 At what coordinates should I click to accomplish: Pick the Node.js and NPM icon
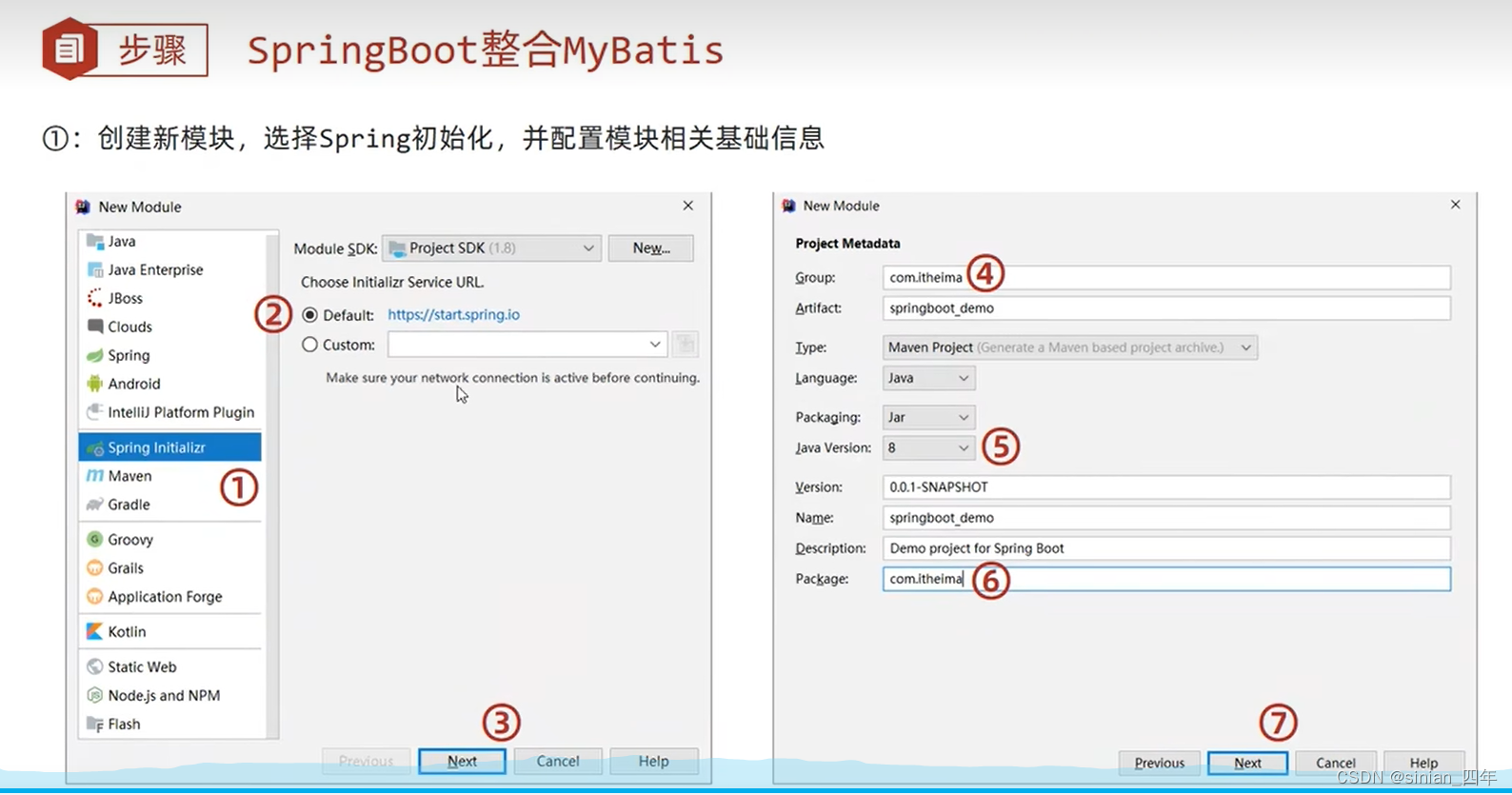click(95, 697)
